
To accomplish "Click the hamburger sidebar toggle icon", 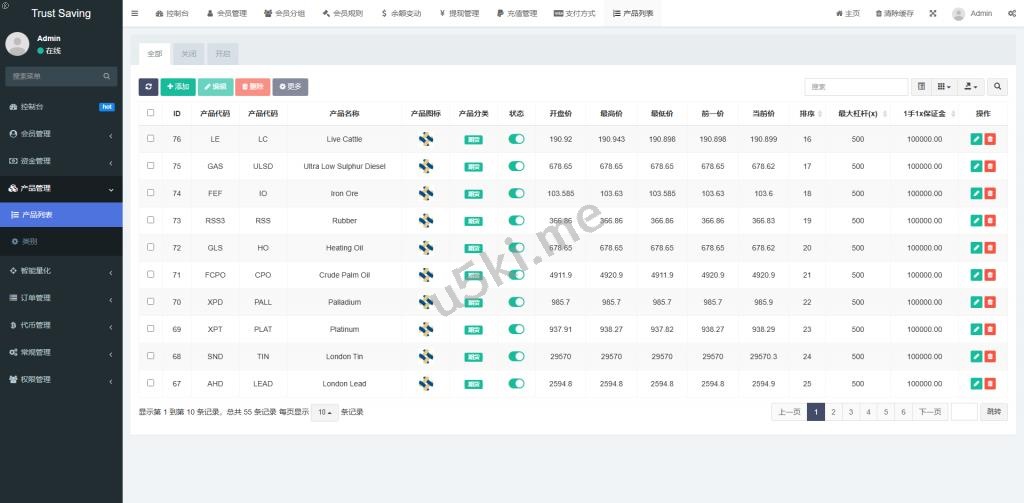I will point(135,13).
